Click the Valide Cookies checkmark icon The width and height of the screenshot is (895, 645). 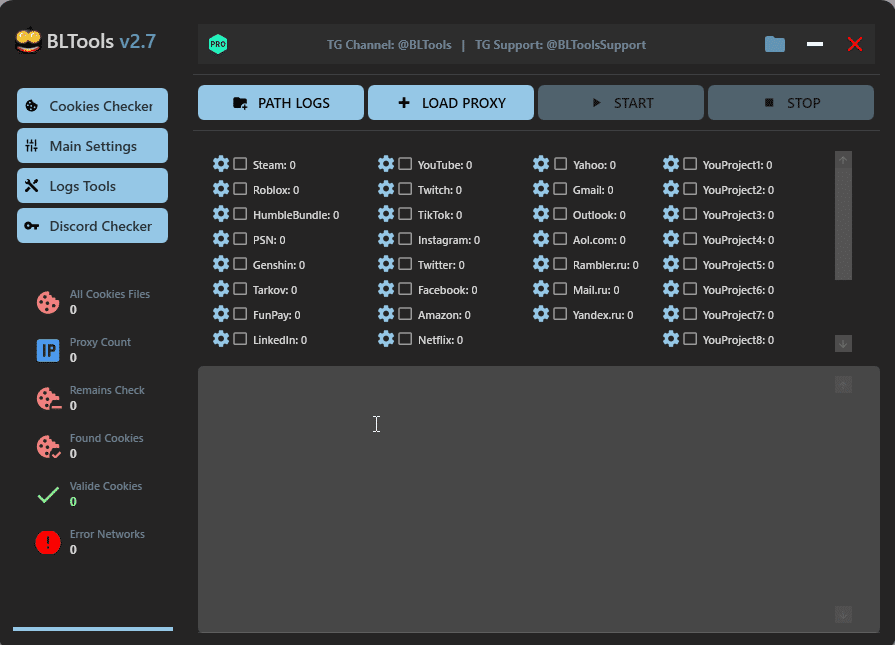click(x=48, y=493)
